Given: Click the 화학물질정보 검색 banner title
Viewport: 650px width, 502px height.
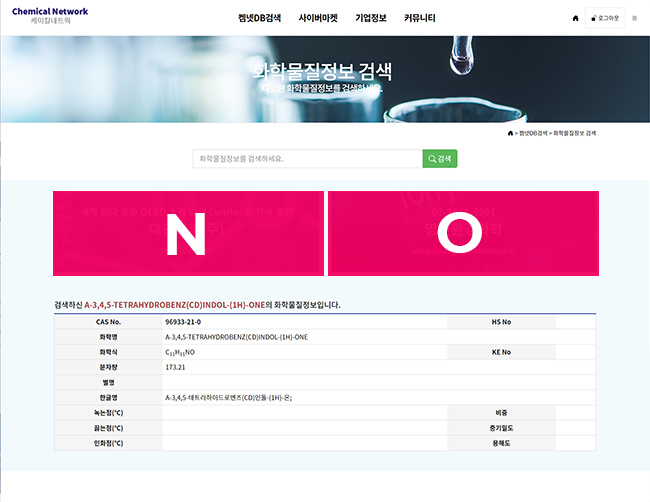Looking at the screenshot, I should click(322, 71).
